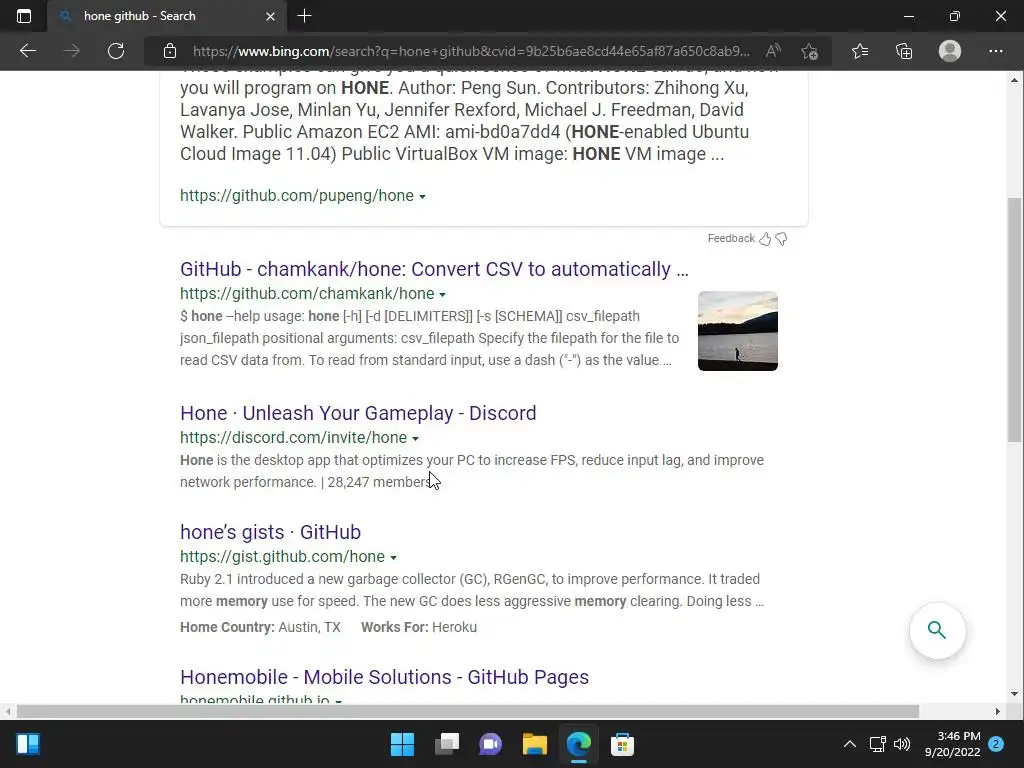Click the Feedback label
This screenshot has height=768, width=1024.
(731, 238)
